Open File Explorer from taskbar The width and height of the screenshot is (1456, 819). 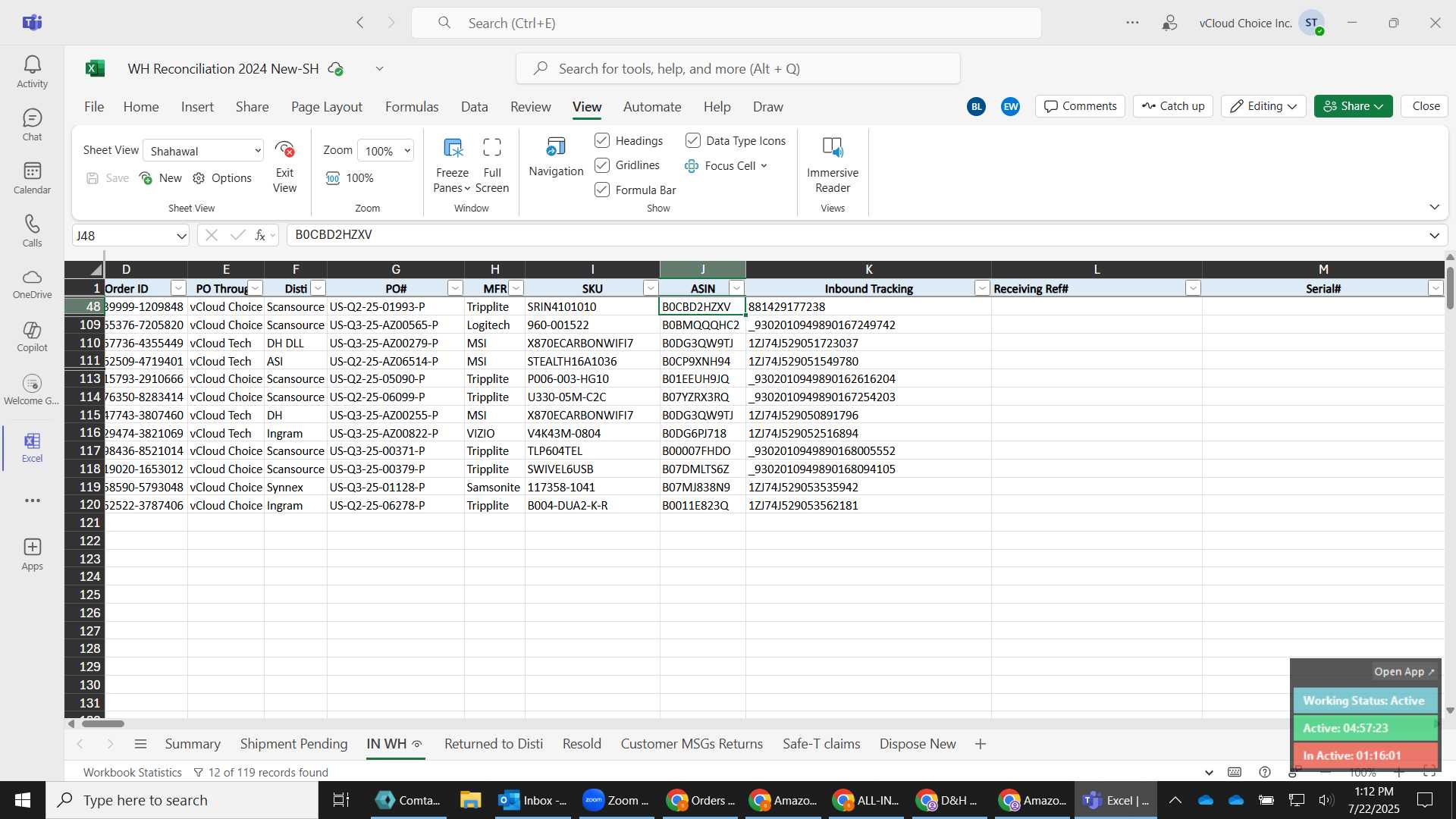470,800
